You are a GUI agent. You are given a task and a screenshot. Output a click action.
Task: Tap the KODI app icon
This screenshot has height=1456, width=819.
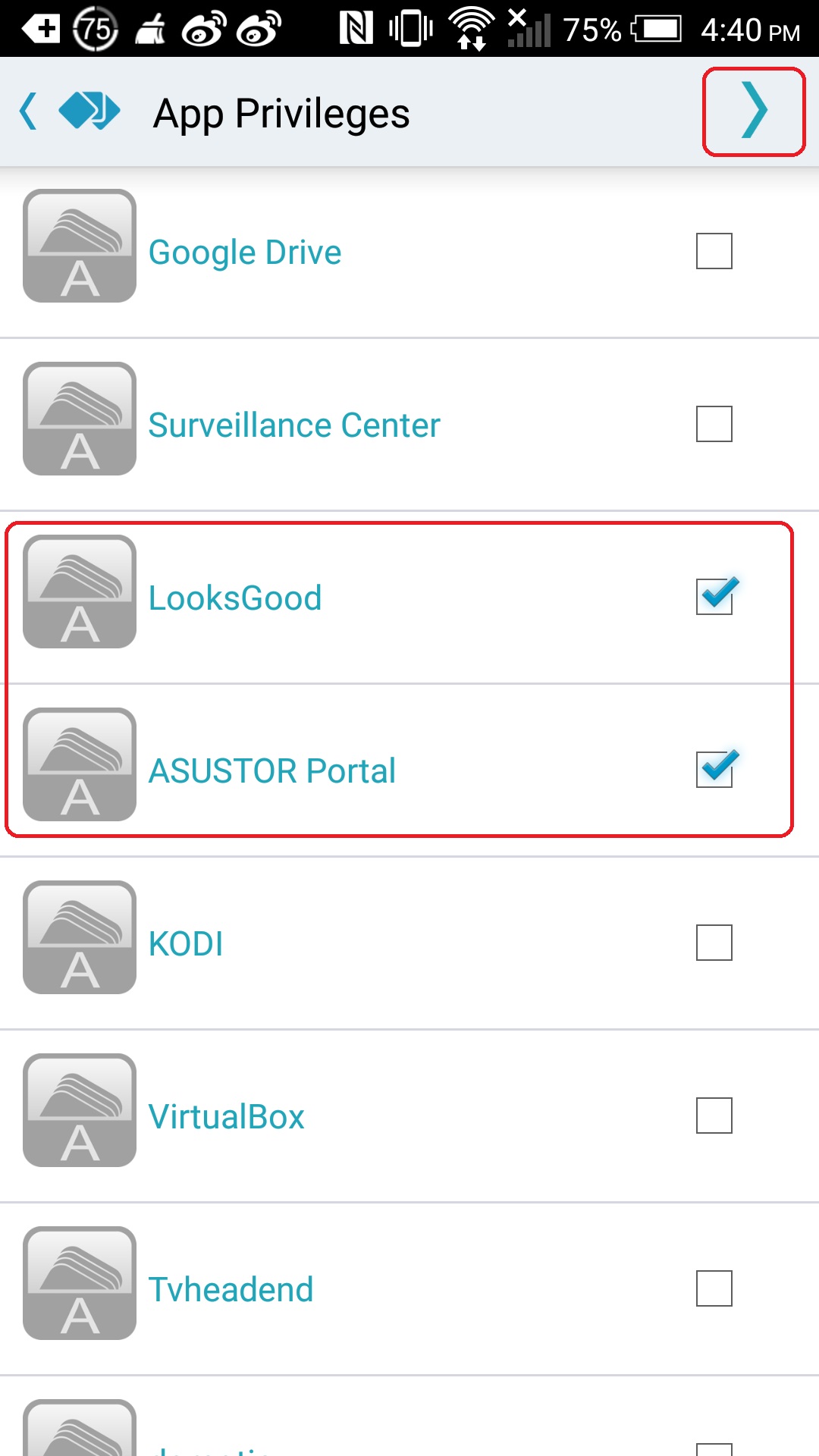point(80,937)
